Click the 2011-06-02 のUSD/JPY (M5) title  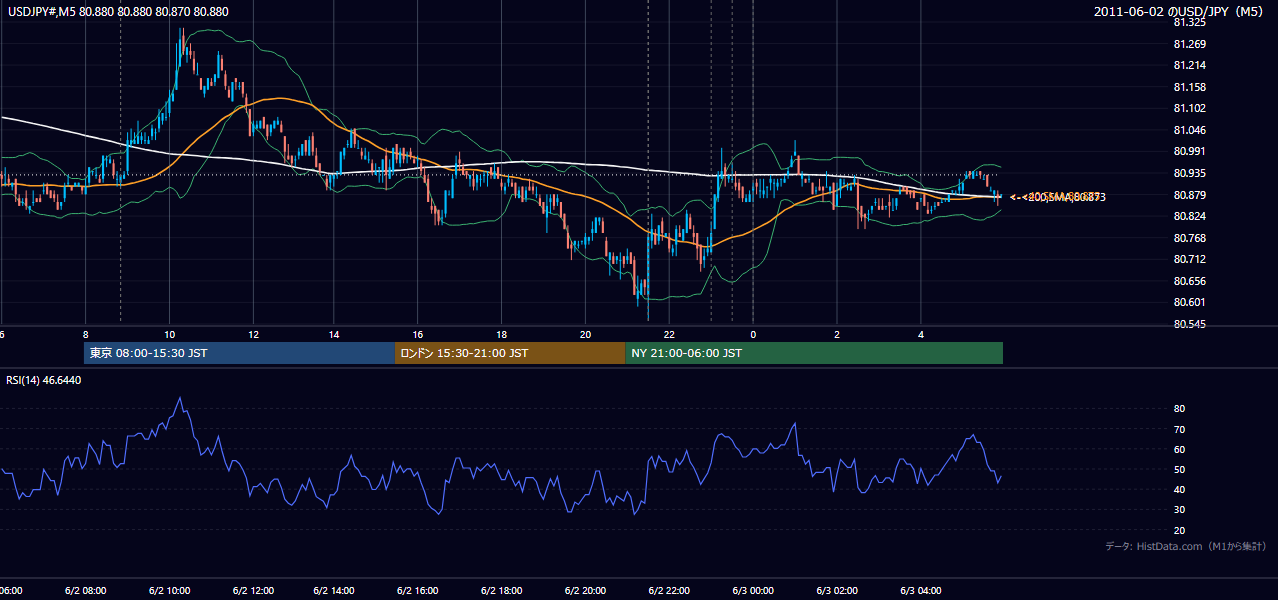[1180, 11]
